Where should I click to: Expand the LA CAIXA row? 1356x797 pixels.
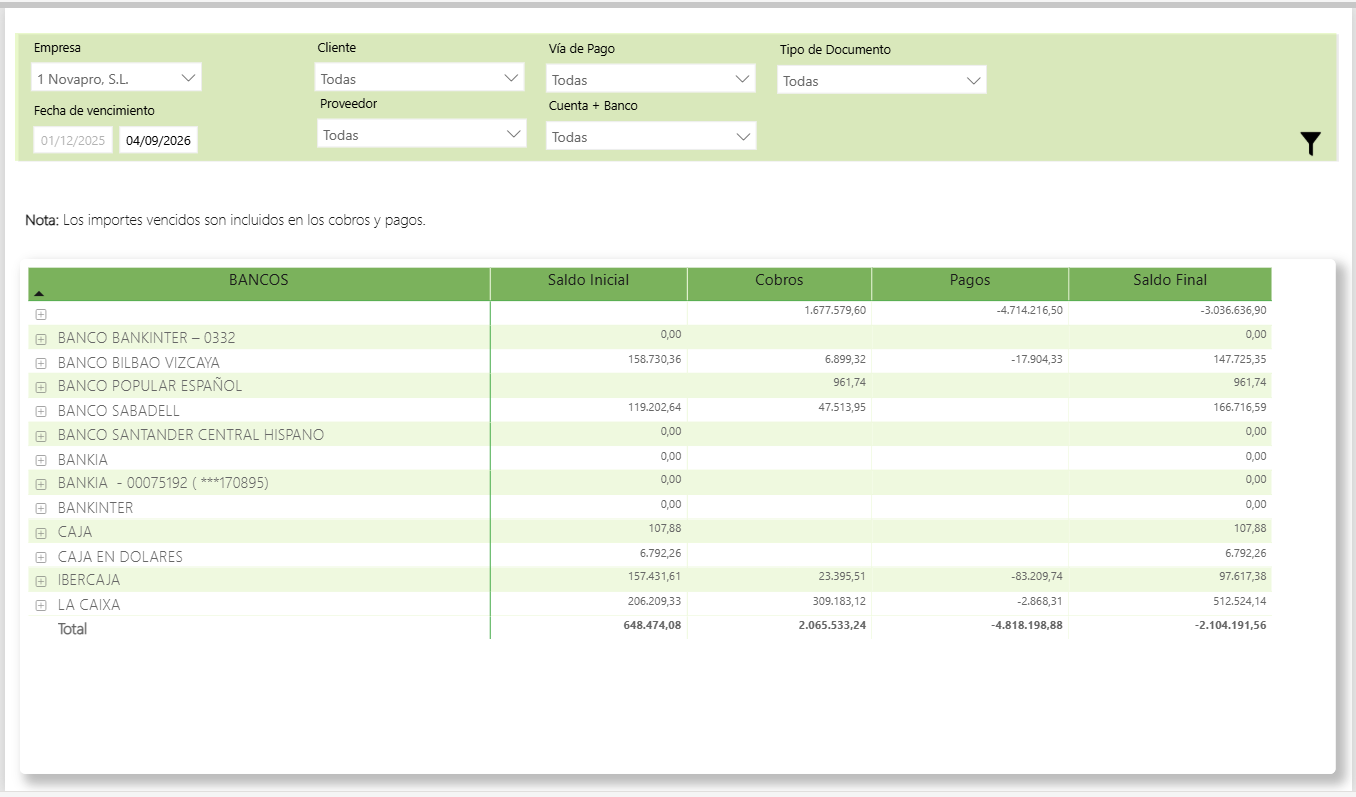[x=41, y=605]
